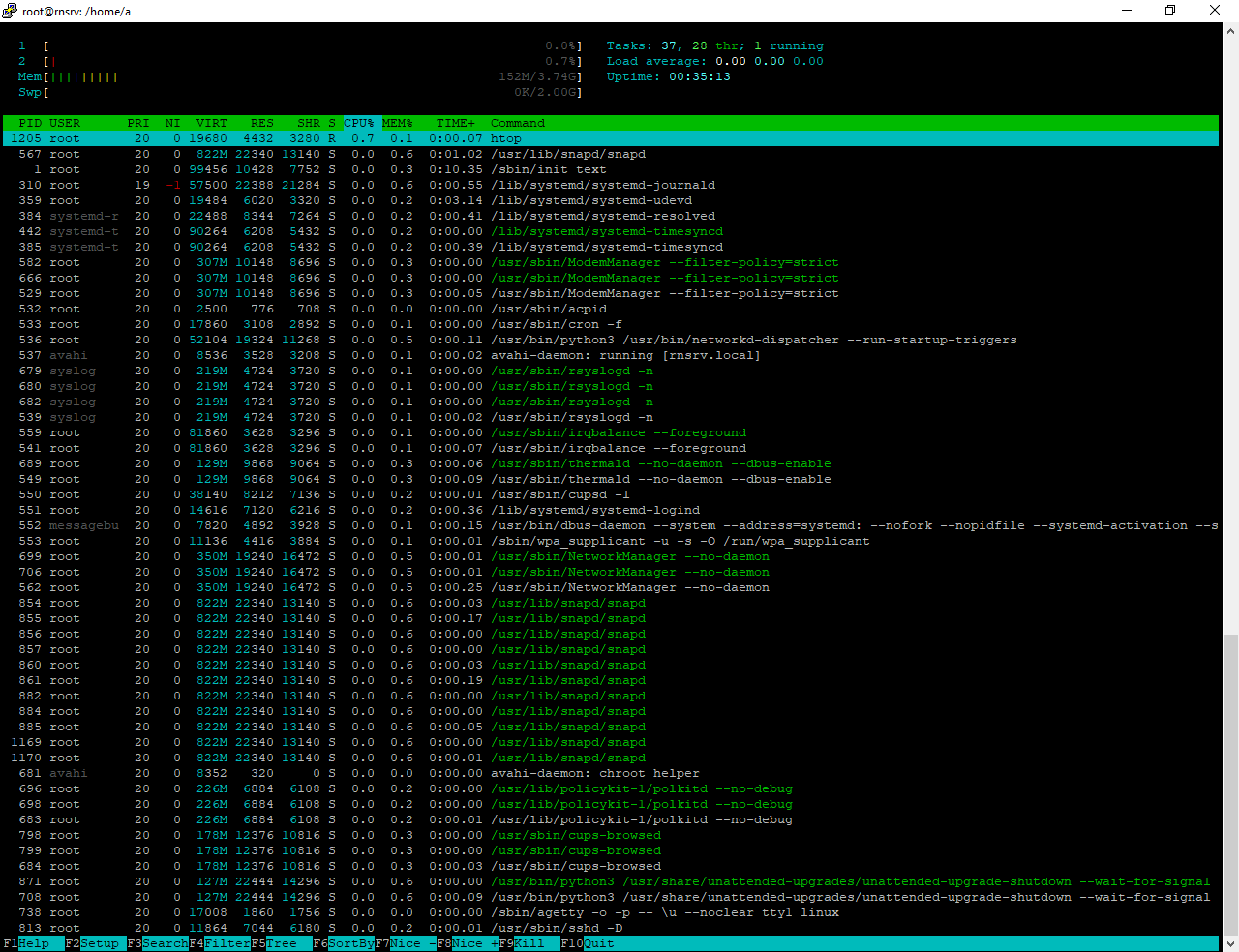The height and width of the screenshot is (952, 1239).
Task: Click the CPU 2 meter bar
Action: (x=300, y=61)
